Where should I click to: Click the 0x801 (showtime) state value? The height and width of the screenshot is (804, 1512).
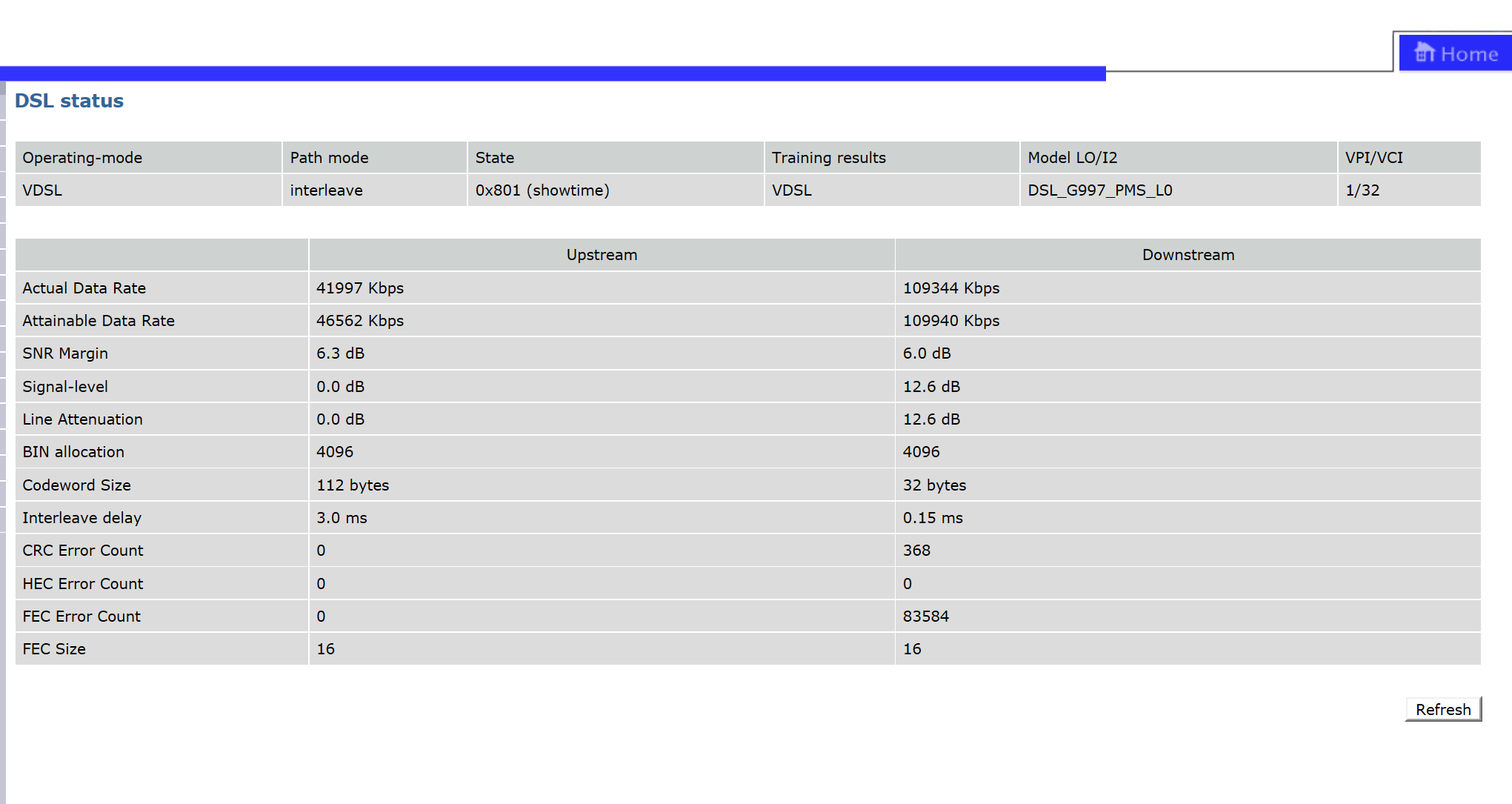coord(542,190)
